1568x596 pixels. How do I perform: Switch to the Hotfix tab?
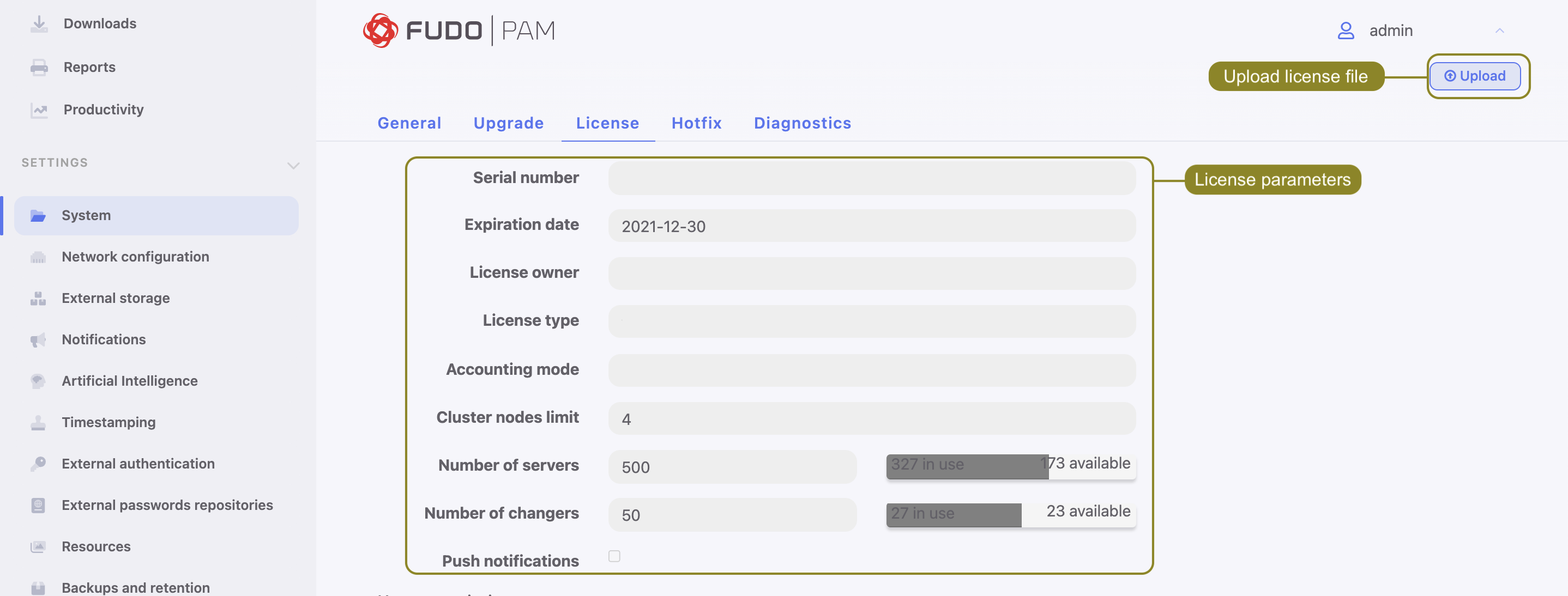tap(696, 123)
